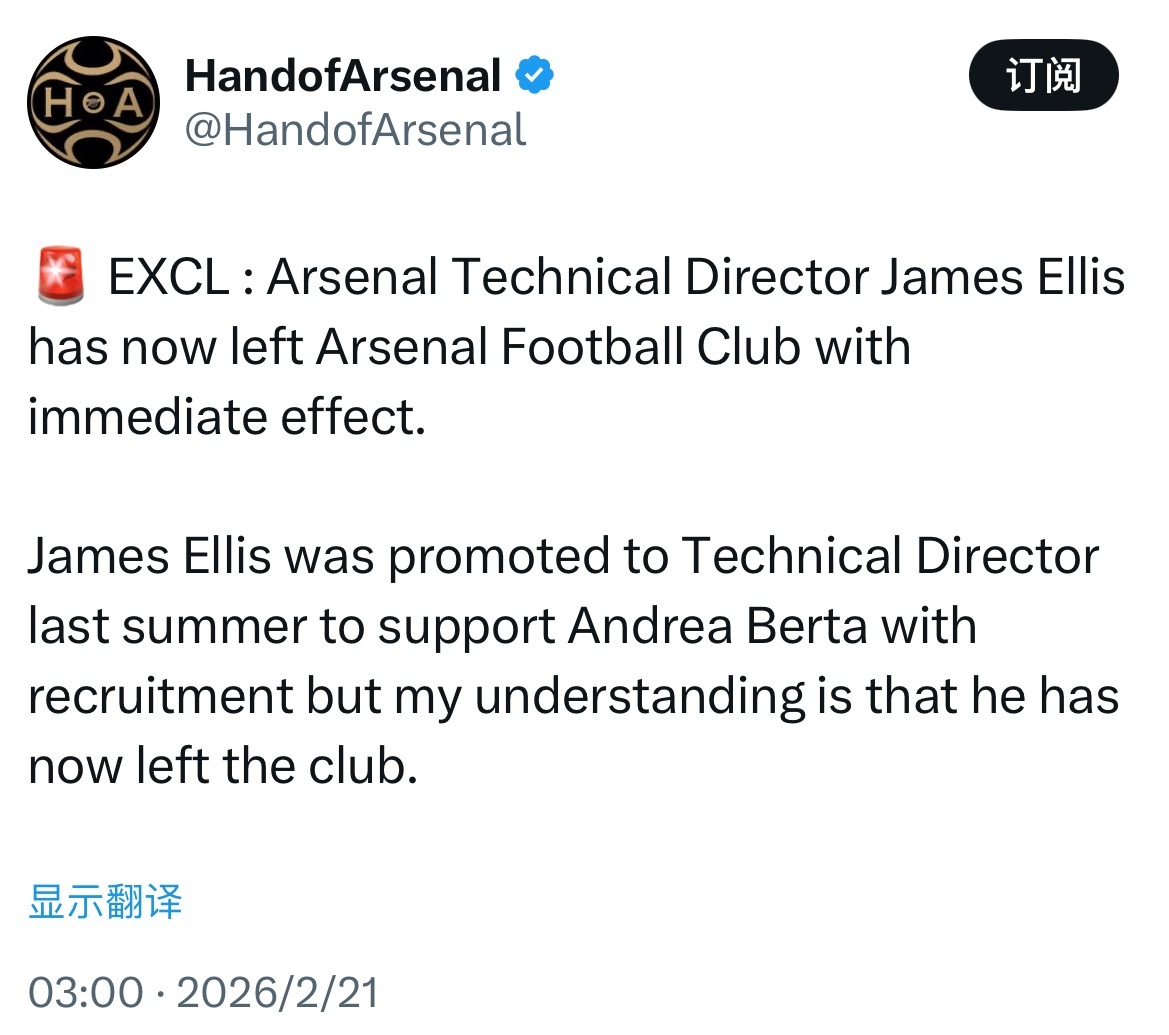Click the blue verified badge
This screenshot has height=1035, width=1169.
(x=534, y=77)
